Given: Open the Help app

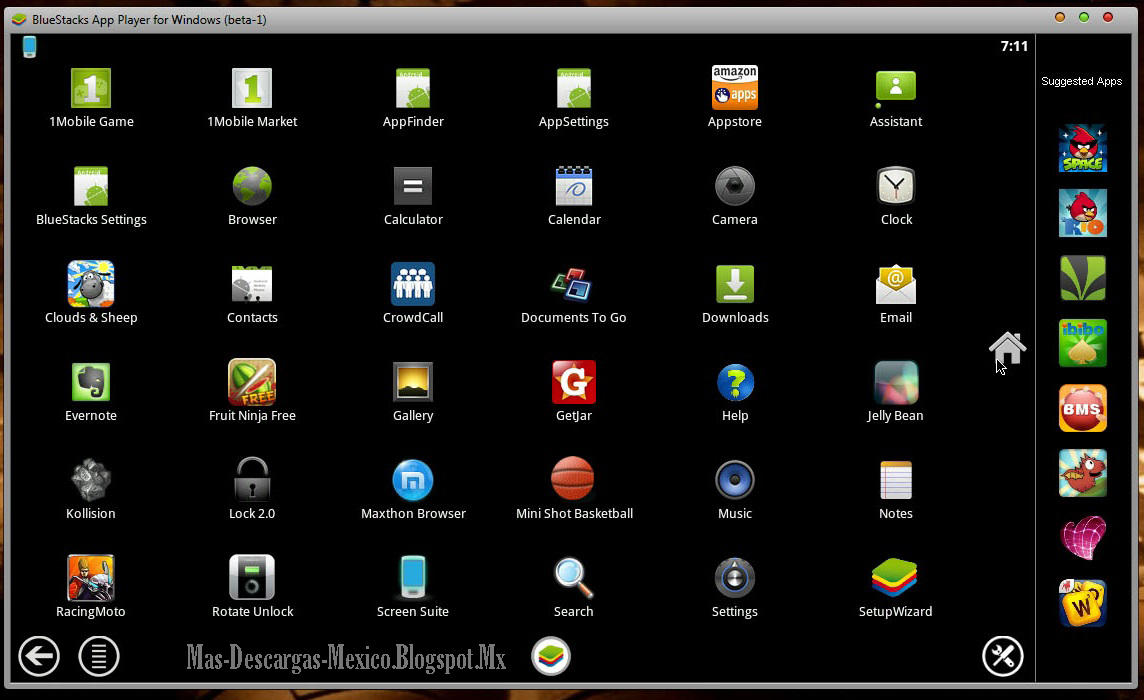Looking at the screenshot, I should pyautogui.click(x=735, y=382).
